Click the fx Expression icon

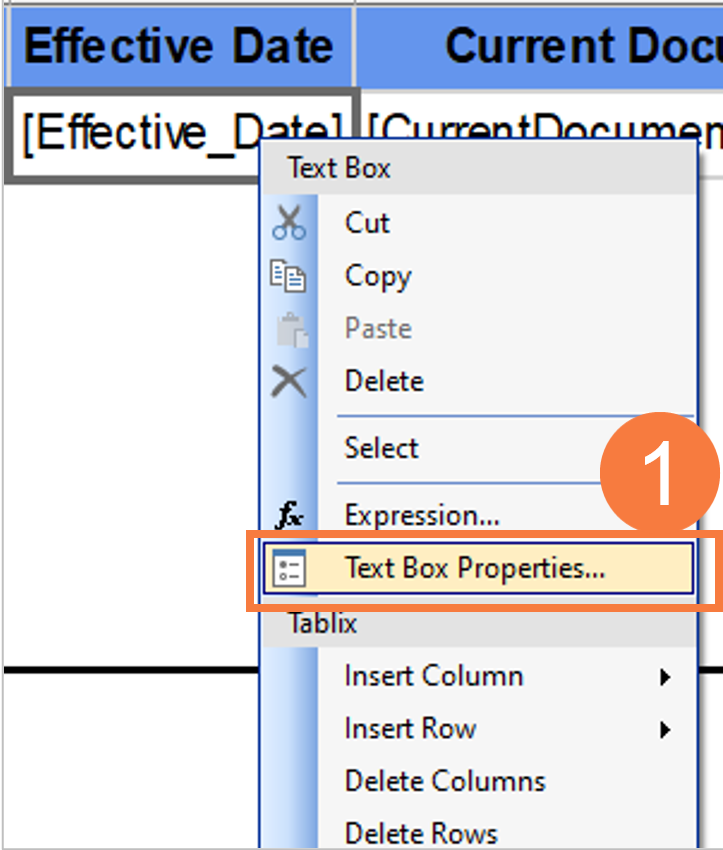tap(289, 515)
